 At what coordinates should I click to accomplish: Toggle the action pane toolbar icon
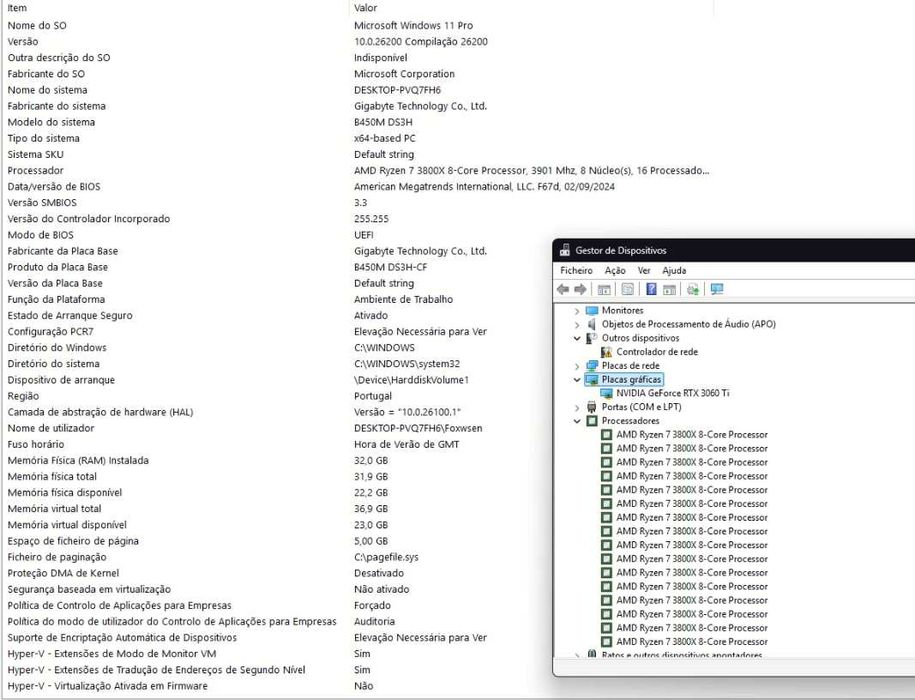[x=669, y=289]
